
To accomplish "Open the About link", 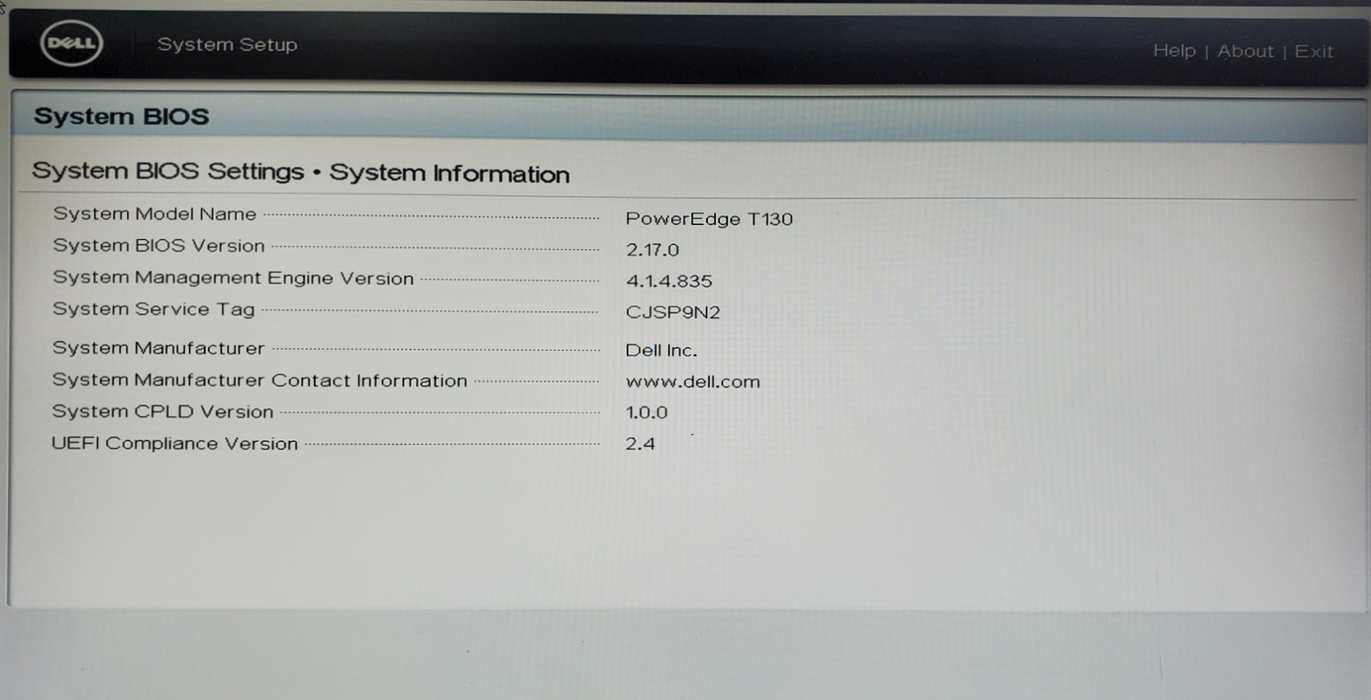I will pyautogui.click(x=1245, y=51).
